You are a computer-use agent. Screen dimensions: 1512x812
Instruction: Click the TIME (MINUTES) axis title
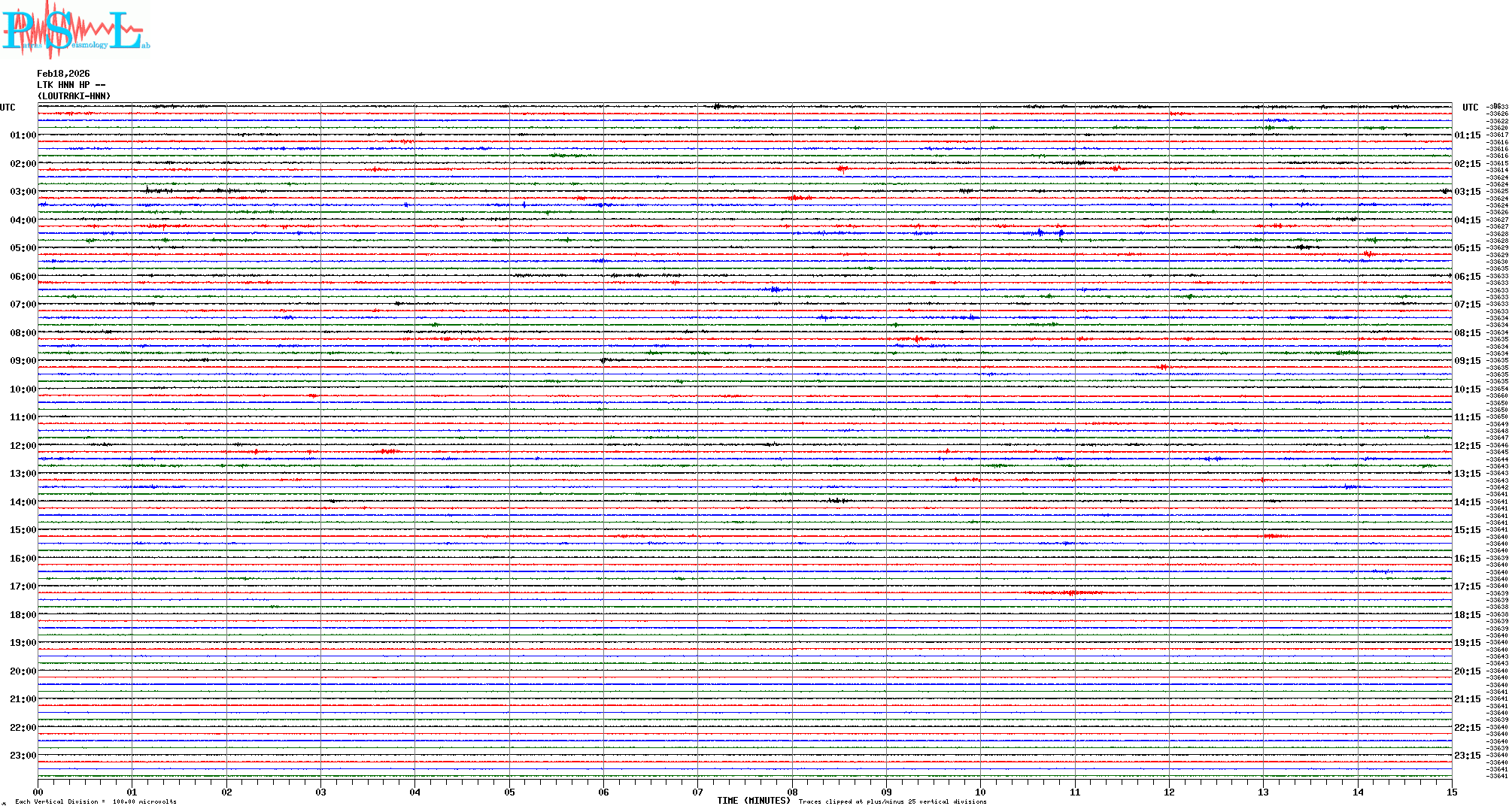pos(754,801)
